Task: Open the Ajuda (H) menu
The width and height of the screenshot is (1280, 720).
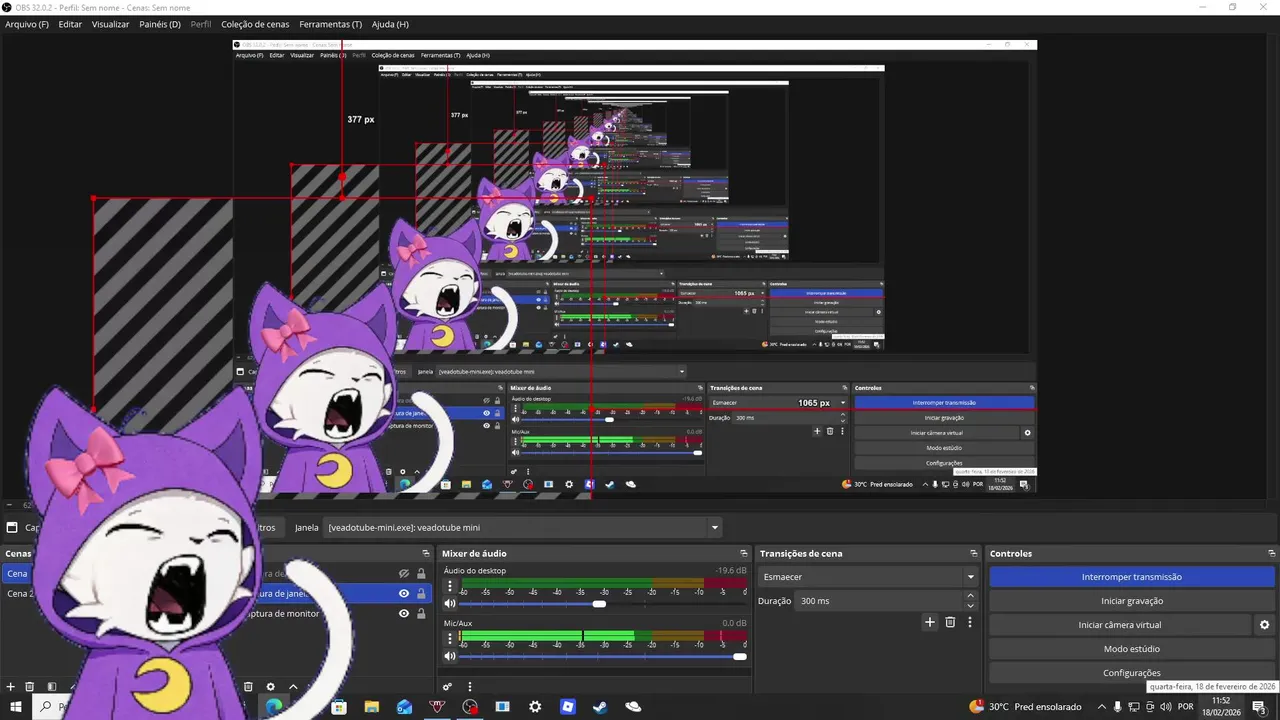Action: tap(390, 24)
